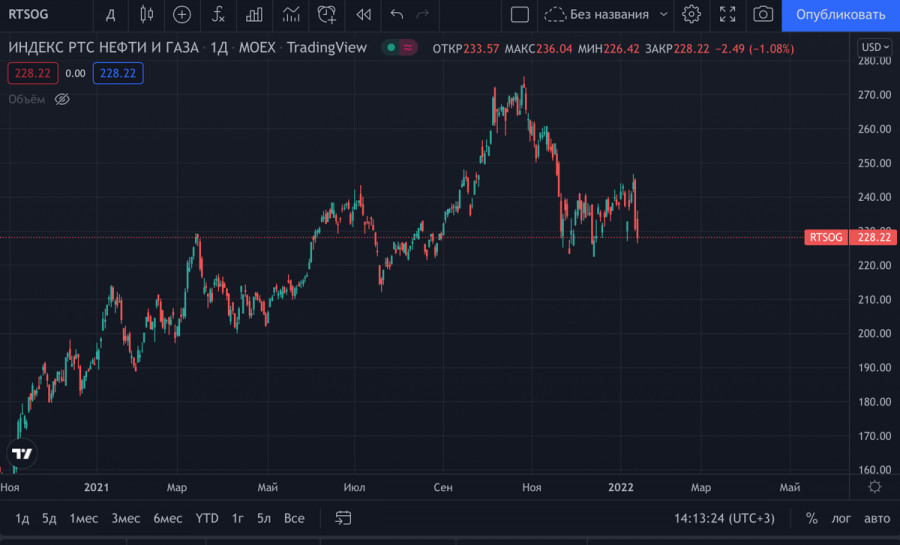Screen dimensions: 900x545
Task: Add a symbol to compare with plus icon
Action: 182,14
